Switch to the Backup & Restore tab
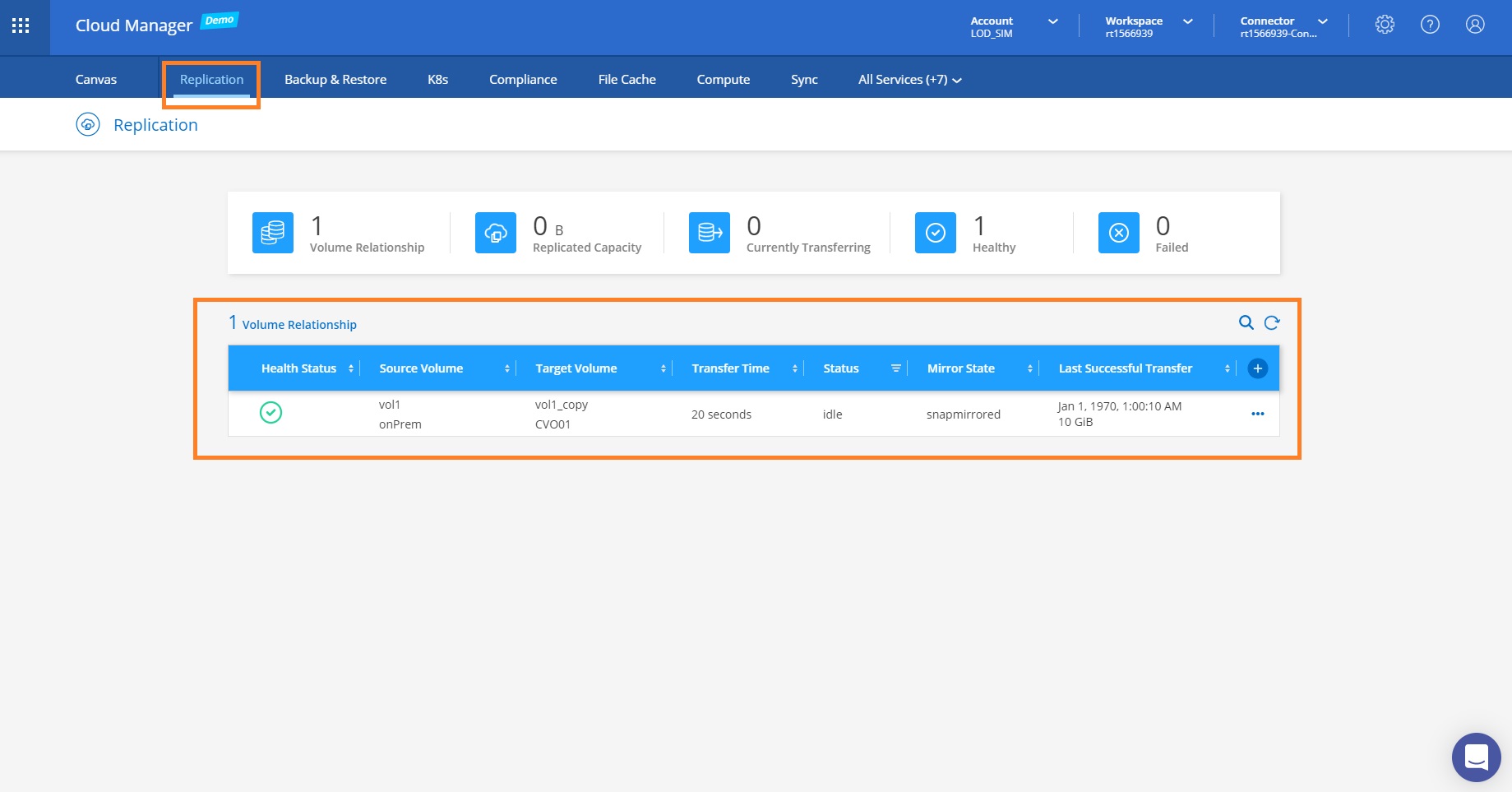The height and width of the screenshot is (792, 1512). coord(335,80)
